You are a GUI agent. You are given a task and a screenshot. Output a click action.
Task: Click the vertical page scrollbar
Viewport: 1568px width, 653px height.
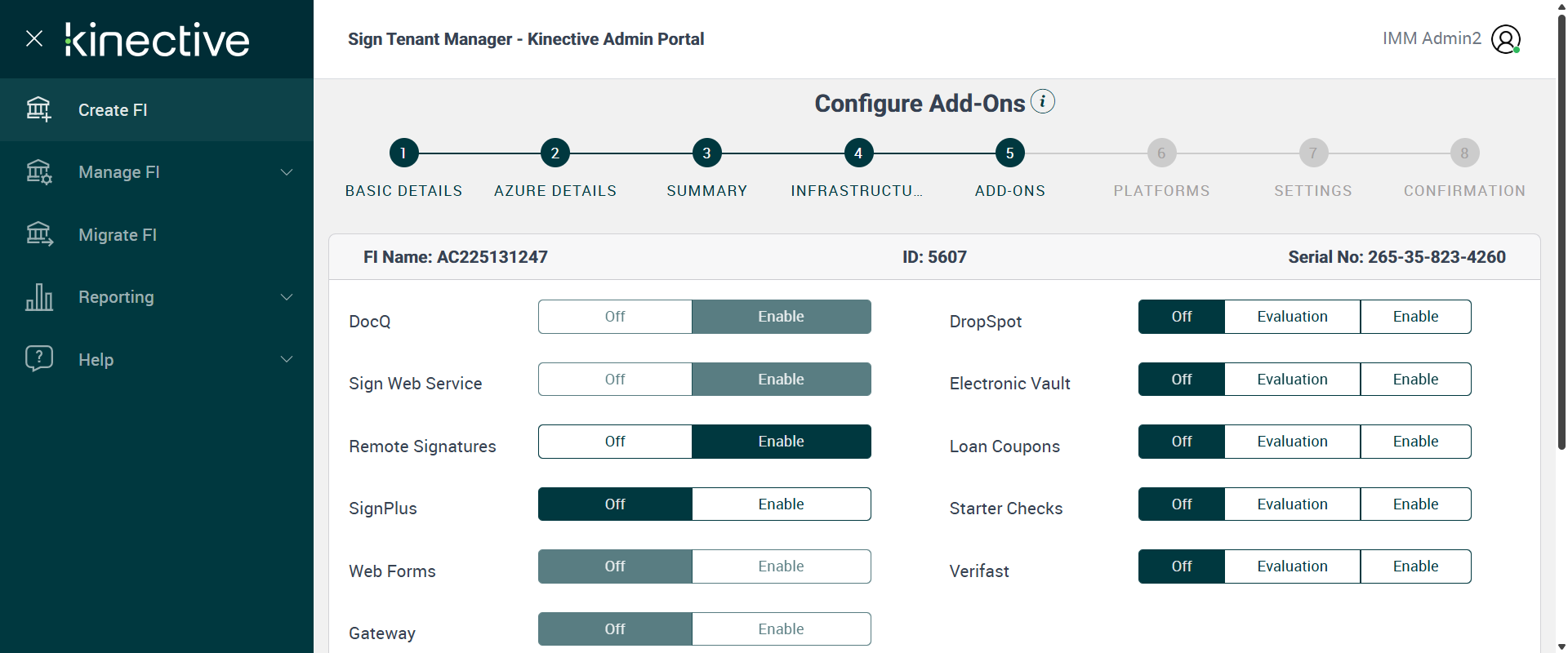1561,245
